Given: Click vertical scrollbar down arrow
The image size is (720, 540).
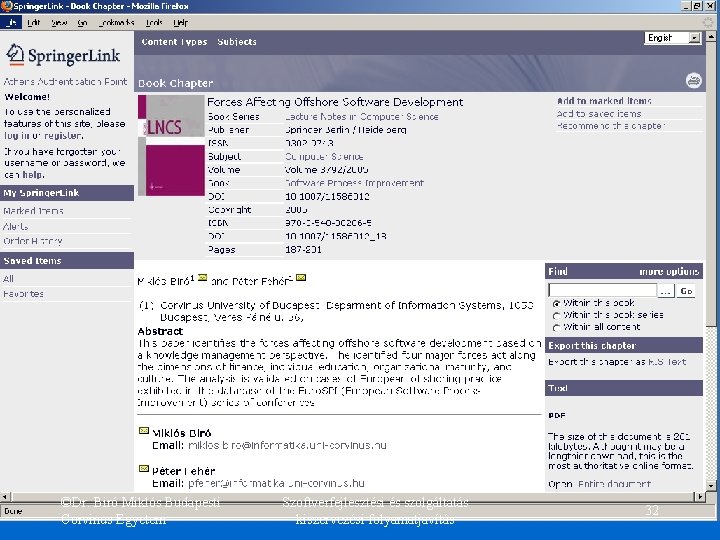Looking at the screenshot, I should pos(711,485).
